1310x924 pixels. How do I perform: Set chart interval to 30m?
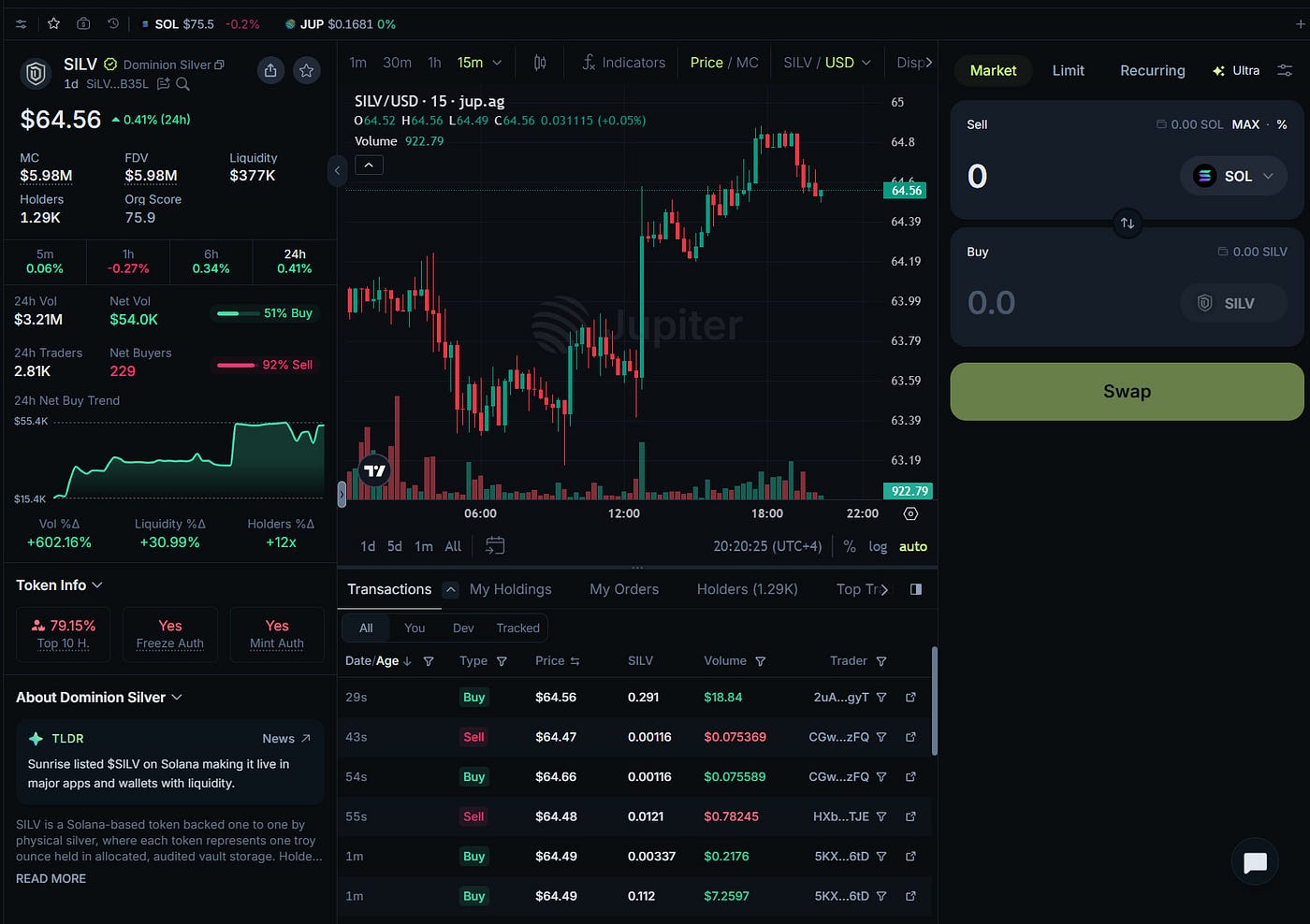point(397,63)
